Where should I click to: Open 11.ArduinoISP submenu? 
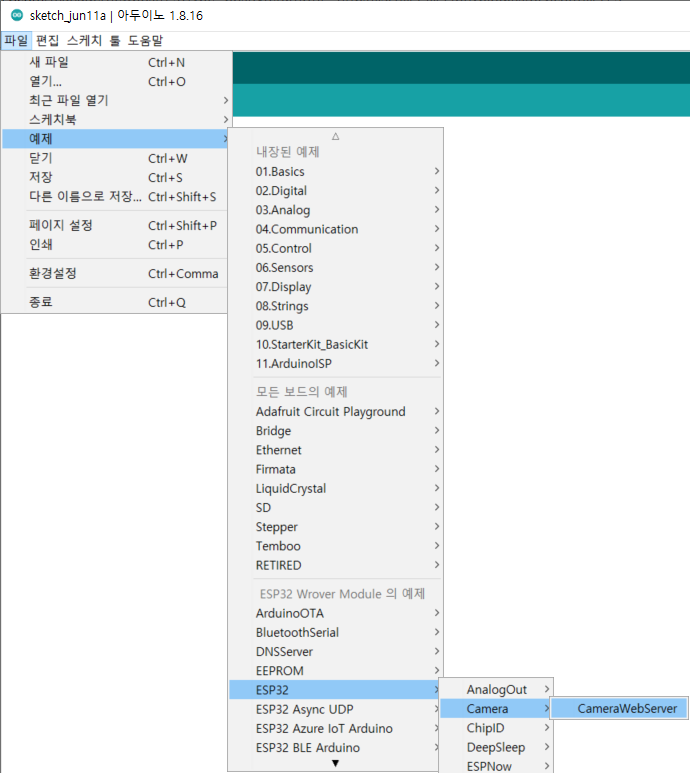coord(336,364)
